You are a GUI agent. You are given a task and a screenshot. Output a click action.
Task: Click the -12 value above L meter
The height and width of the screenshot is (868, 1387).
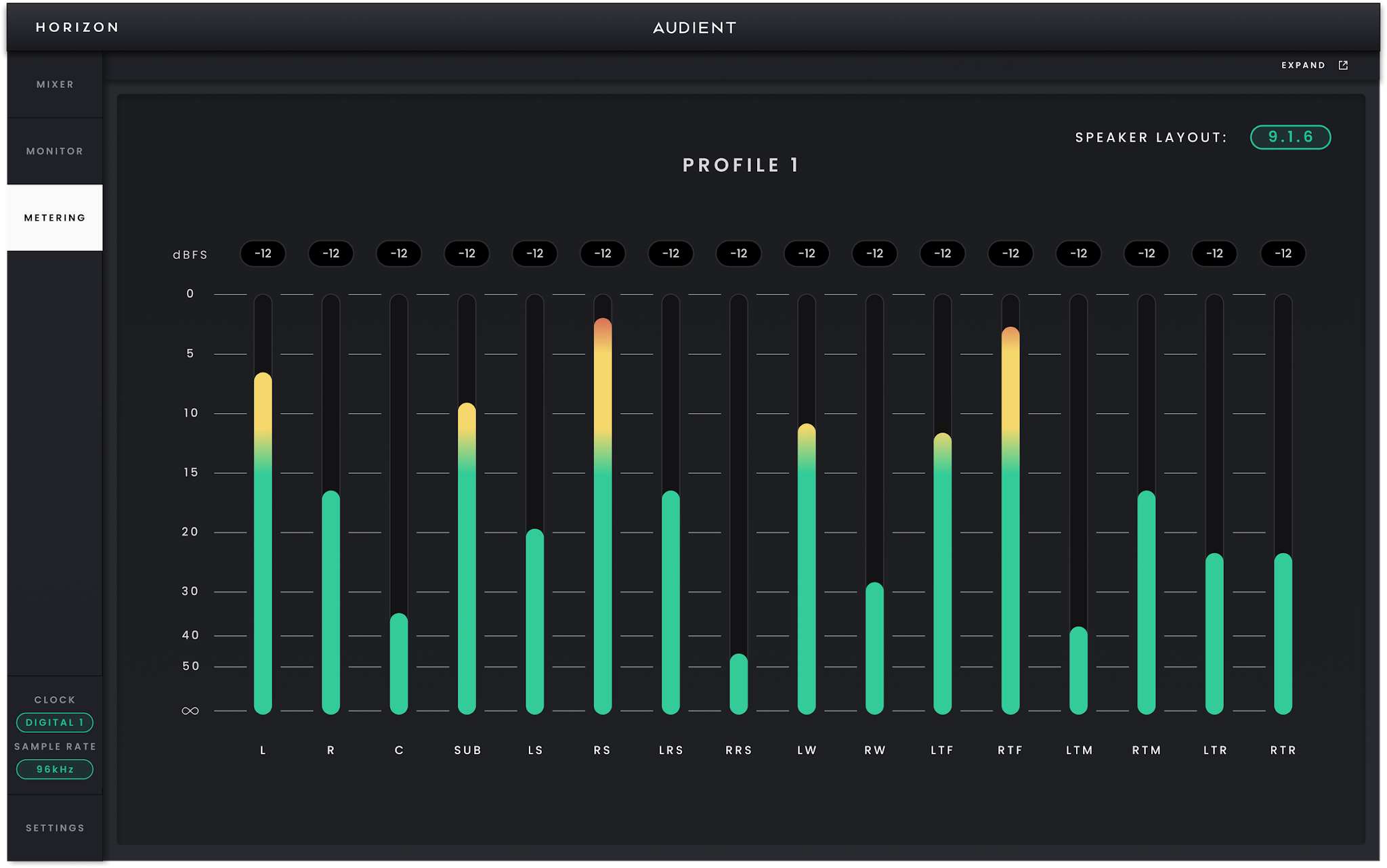coord(263,253)
